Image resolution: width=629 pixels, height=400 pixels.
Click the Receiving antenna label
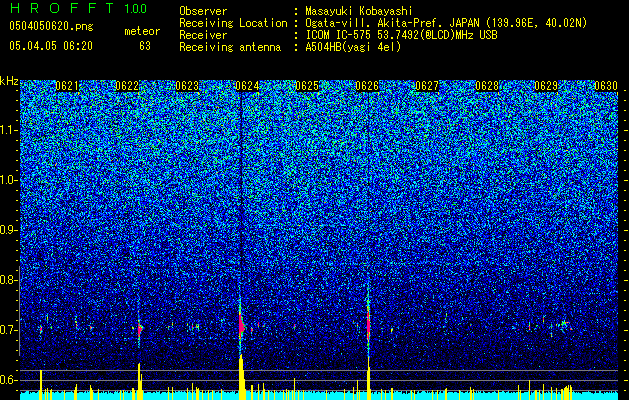coord(230,47)
